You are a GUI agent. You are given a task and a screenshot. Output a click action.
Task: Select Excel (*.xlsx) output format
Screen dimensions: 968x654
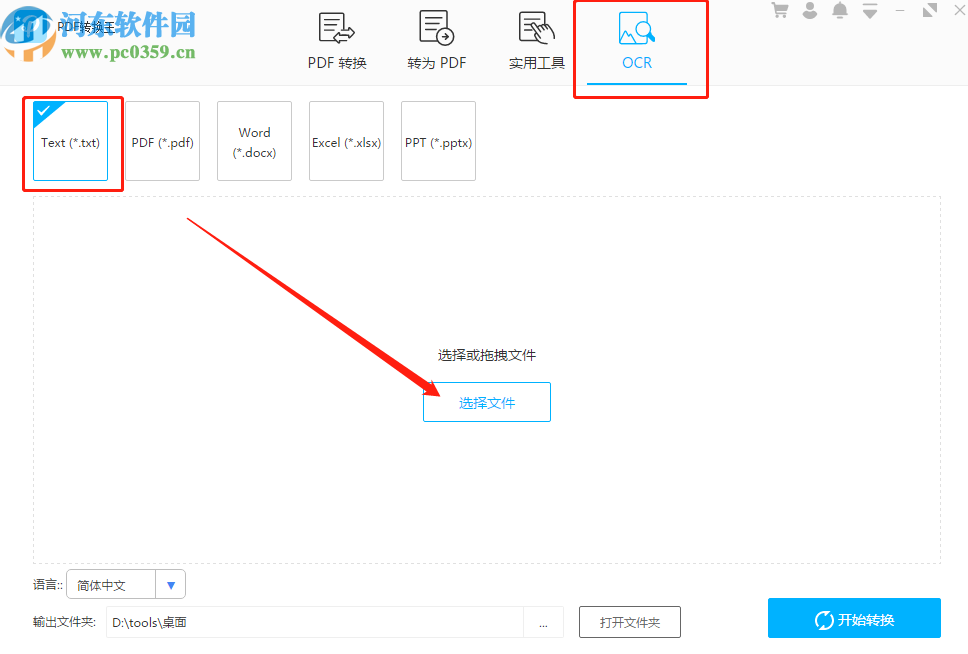[x=346, y=141]
